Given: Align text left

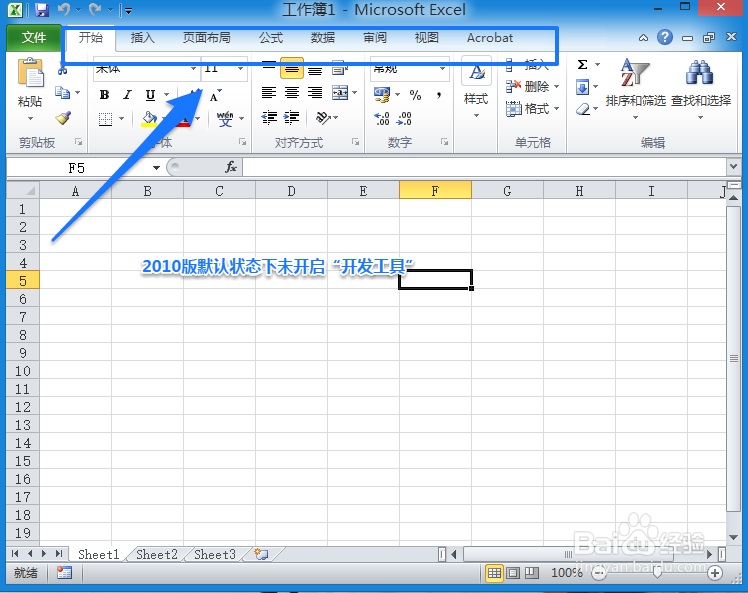Looking at the screenshot, I should click(269, 93).
